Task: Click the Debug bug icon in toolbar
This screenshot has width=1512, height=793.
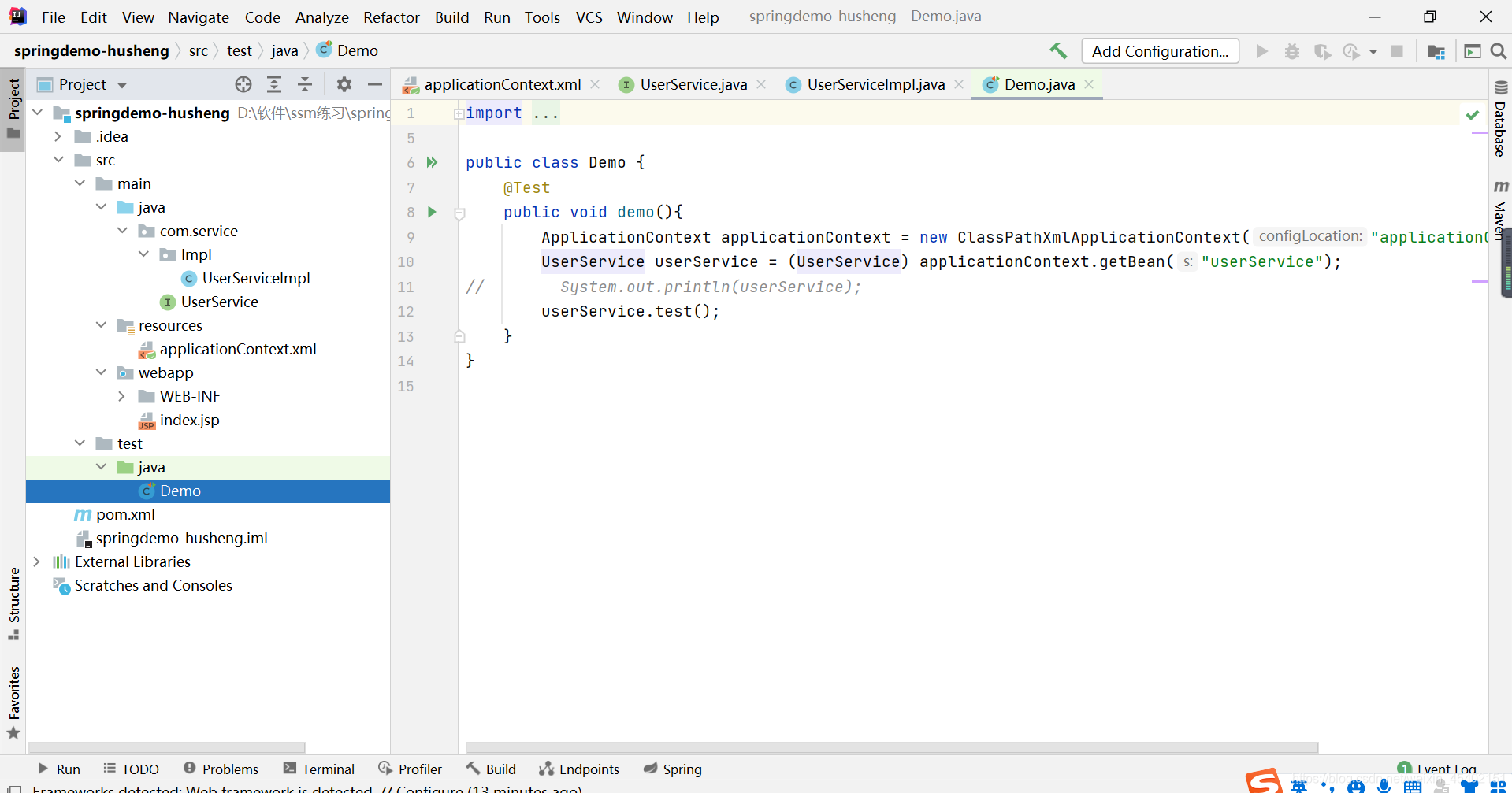Action: click(x=1292, y=51)
